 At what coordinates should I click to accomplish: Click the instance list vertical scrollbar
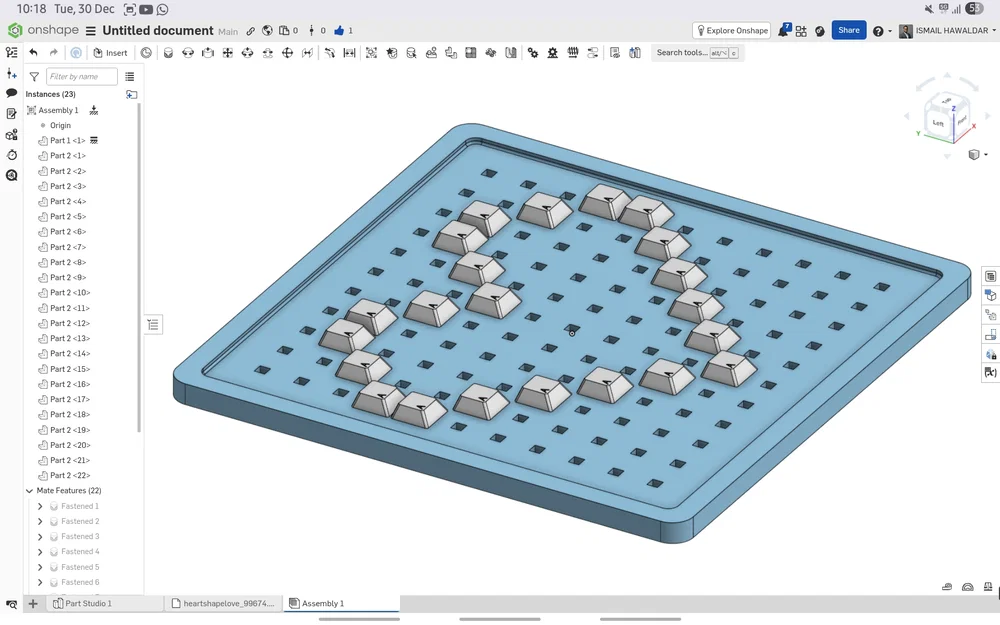(139, 268)
